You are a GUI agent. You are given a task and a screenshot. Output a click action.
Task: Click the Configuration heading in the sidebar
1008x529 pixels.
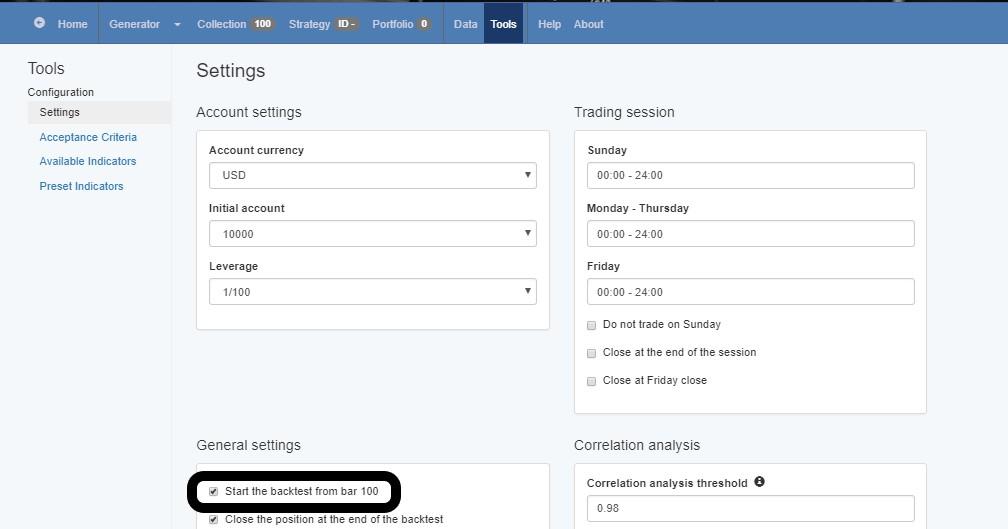60,92
